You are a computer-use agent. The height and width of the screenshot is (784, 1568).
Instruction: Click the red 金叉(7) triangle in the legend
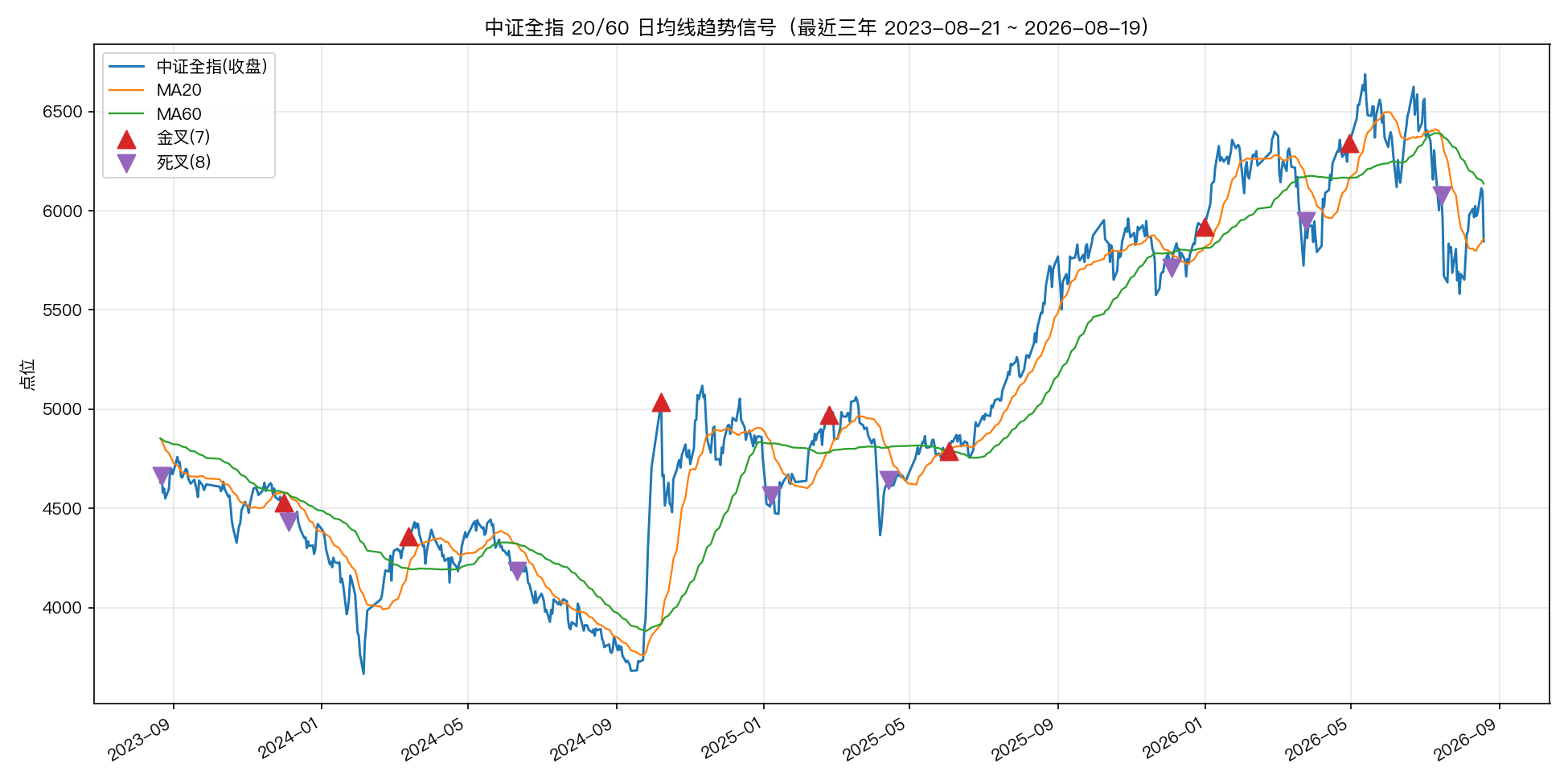click(x=126, y=140)
